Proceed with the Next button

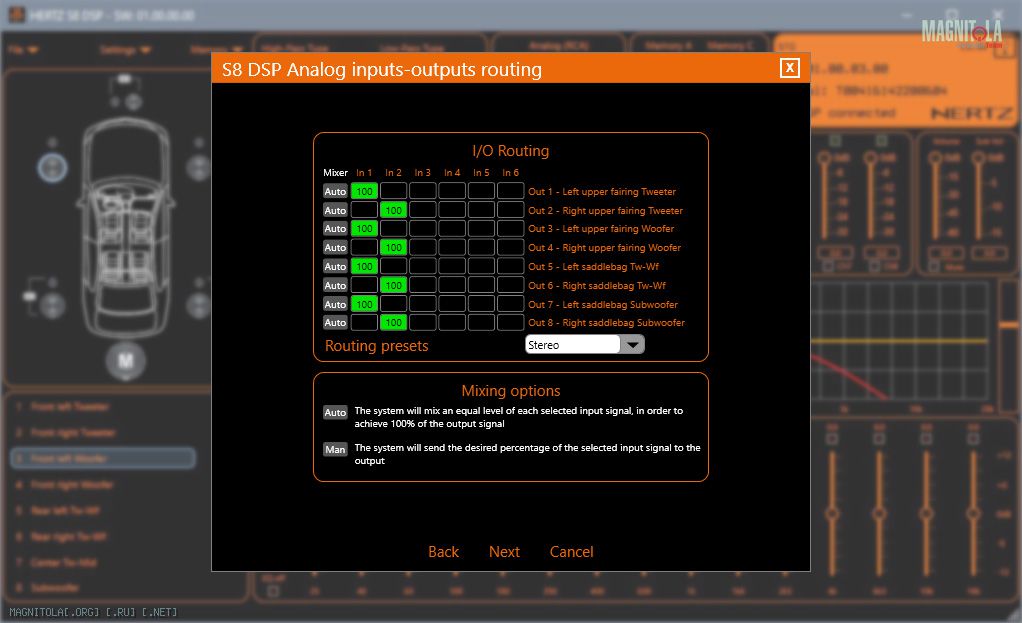(504, 551)
